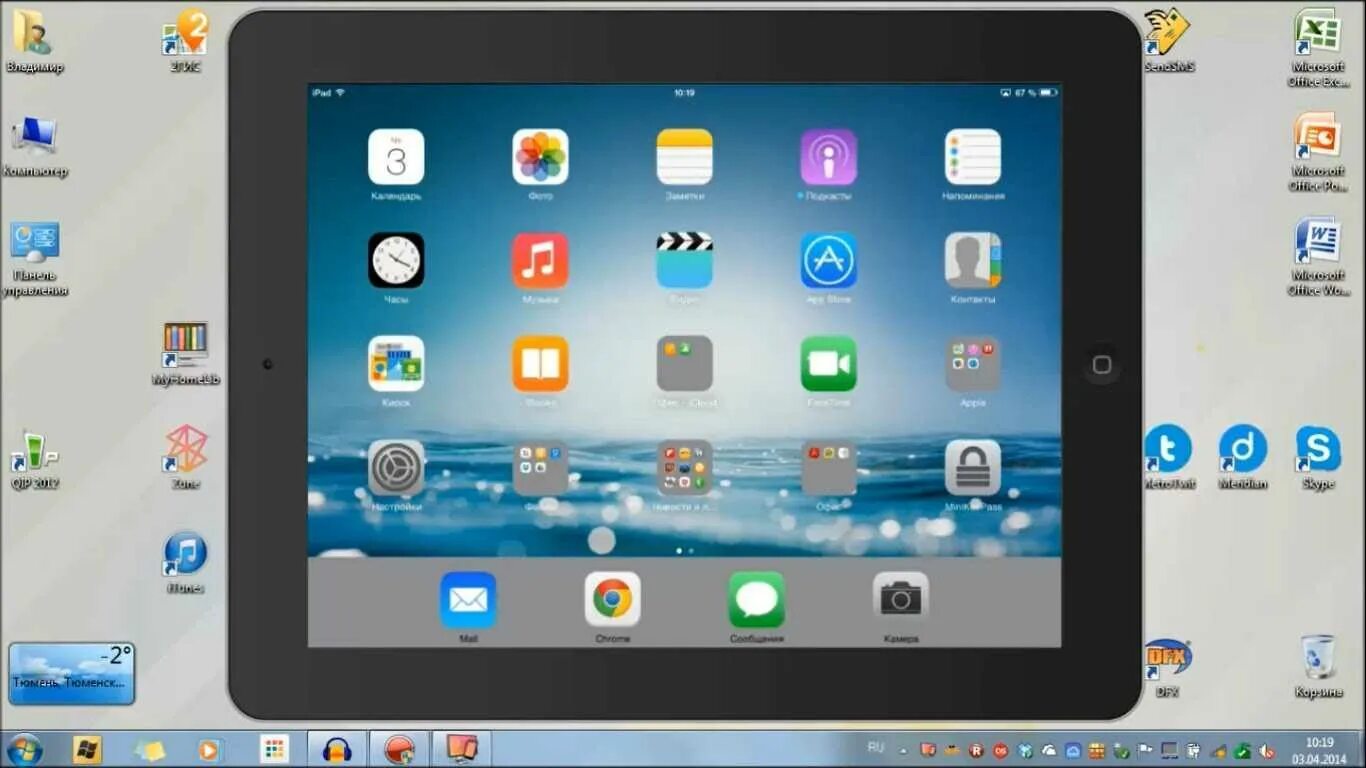Open the Владимир user folder on desktop
Viewport: 1366px width, 768px height.
(34, 40)
